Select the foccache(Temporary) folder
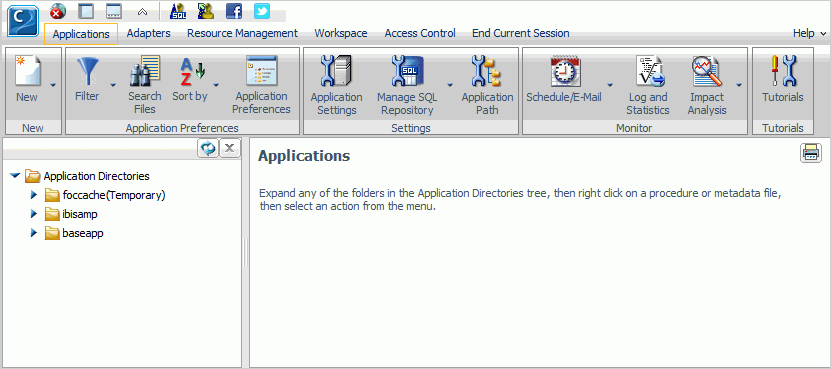831x369 pixels. [x=105, y=195]
